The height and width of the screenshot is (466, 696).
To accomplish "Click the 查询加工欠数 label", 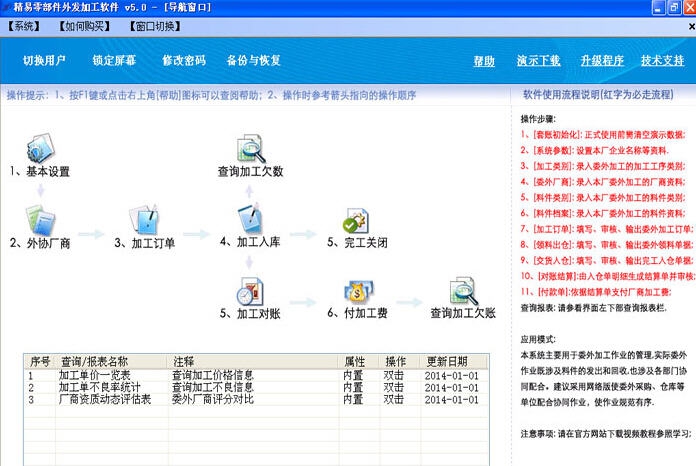I will (250, 171).
